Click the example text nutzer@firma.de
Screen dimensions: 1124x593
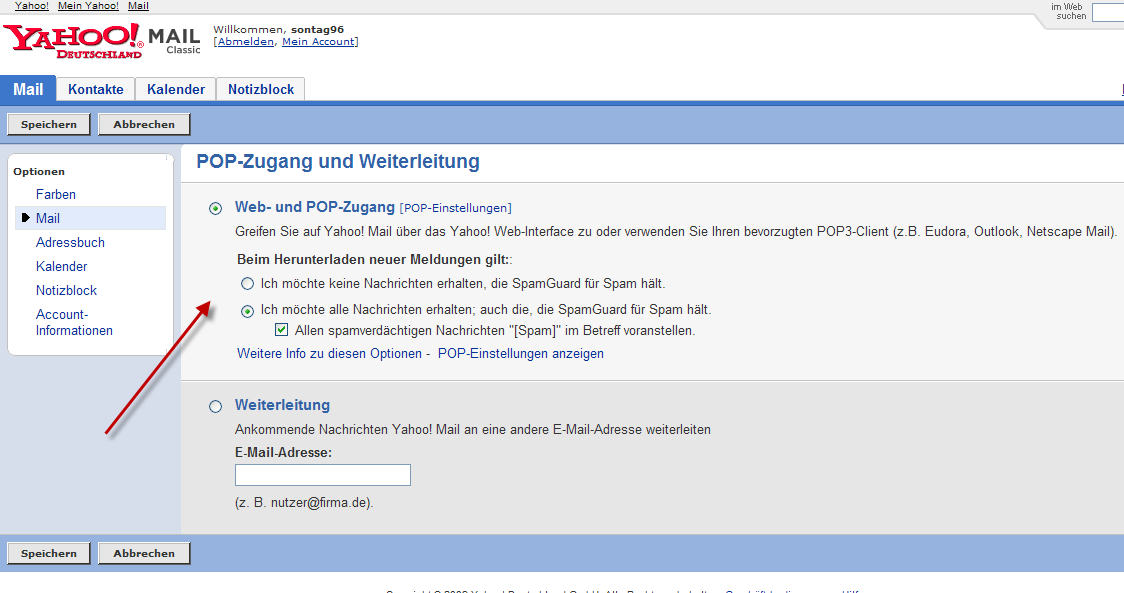click(x=320, y=503)
